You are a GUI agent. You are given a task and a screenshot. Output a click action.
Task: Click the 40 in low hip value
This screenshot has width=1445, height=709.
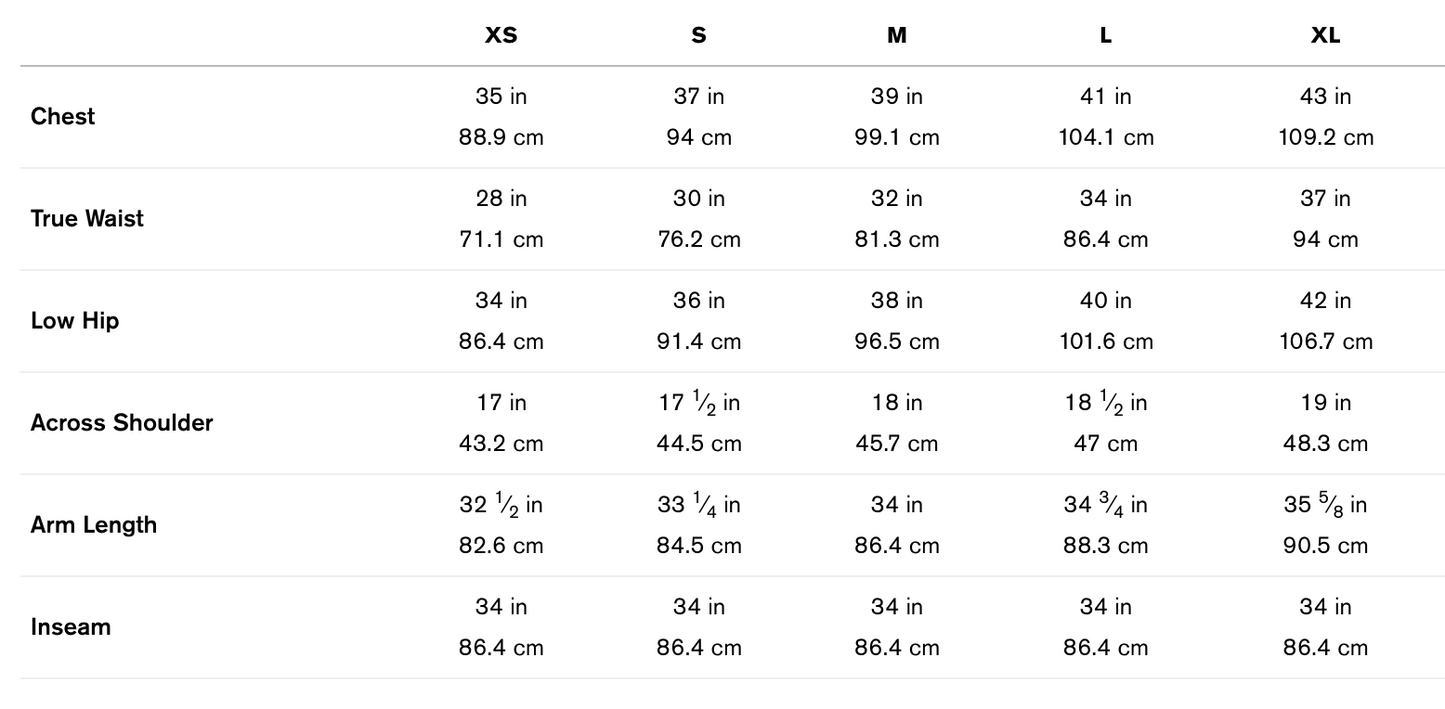1105,300
